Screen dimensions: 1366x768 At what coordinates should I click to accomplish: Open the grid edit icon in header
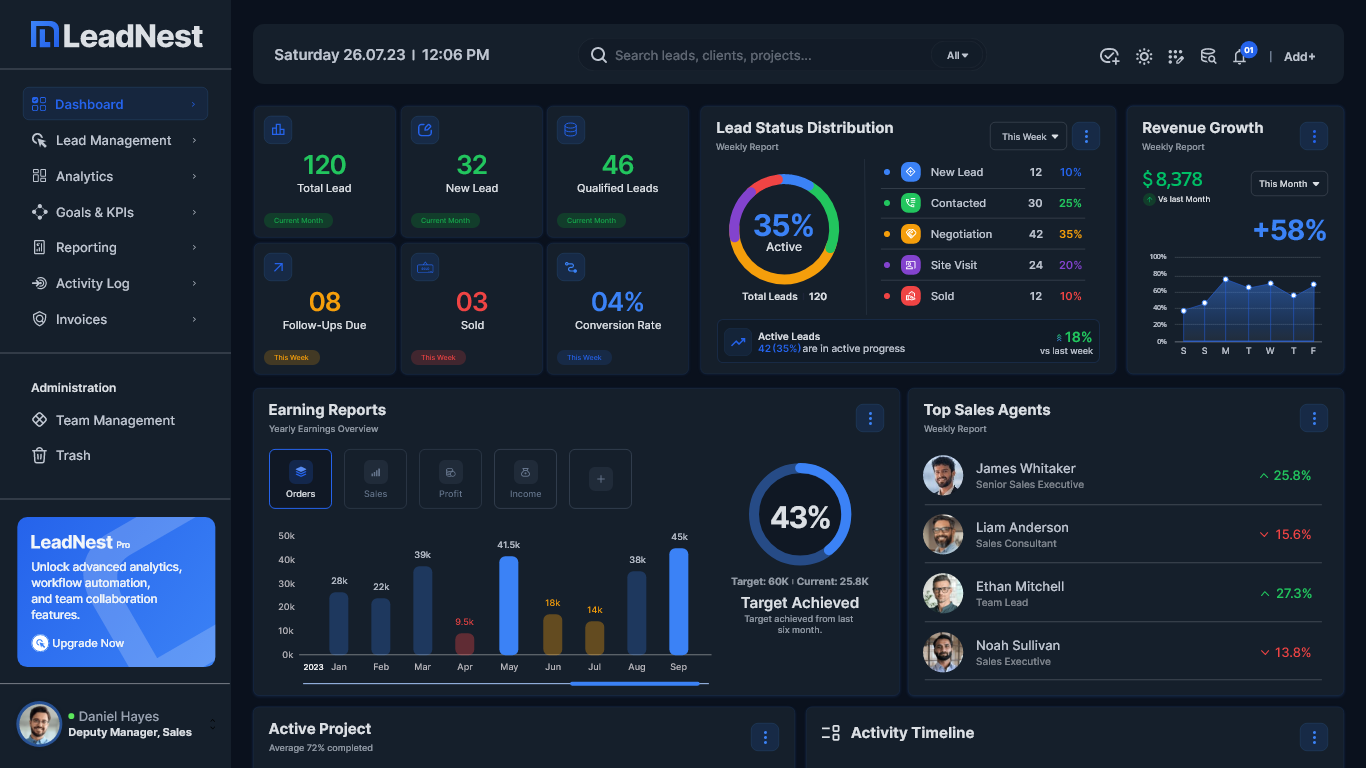click(x=1176, y=56)
